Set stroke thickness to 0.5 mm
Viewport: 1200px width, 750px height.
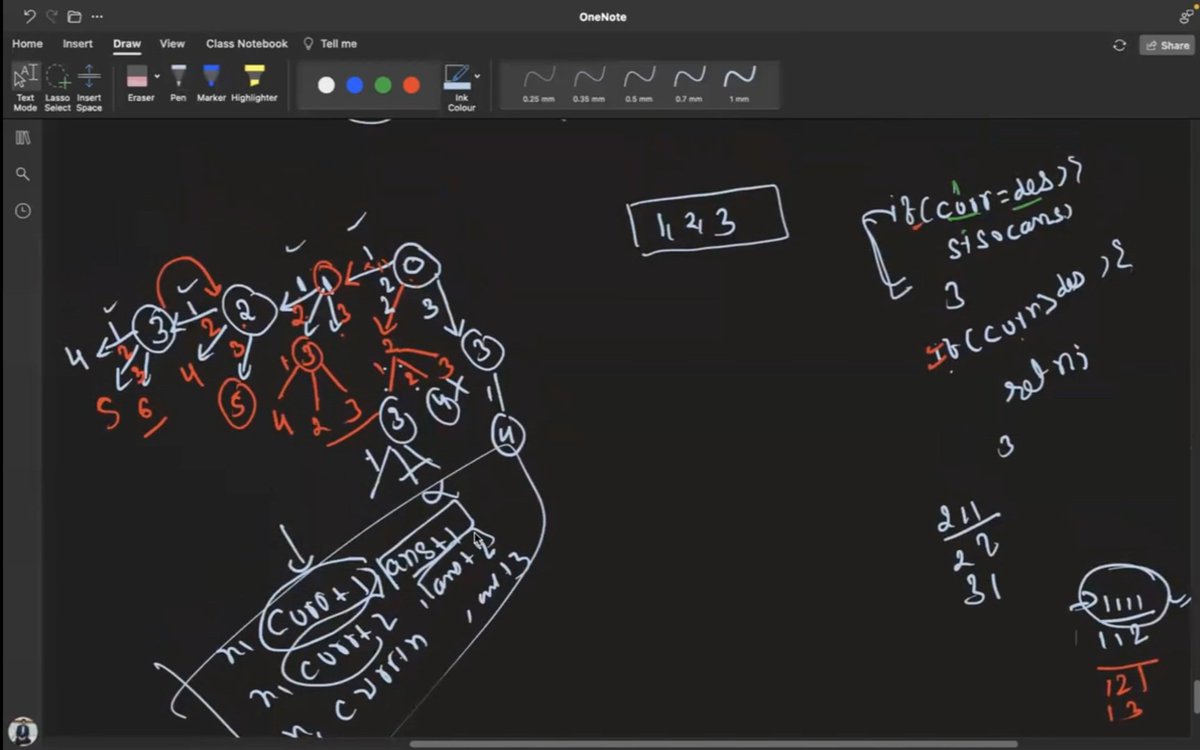click(639, 84)
